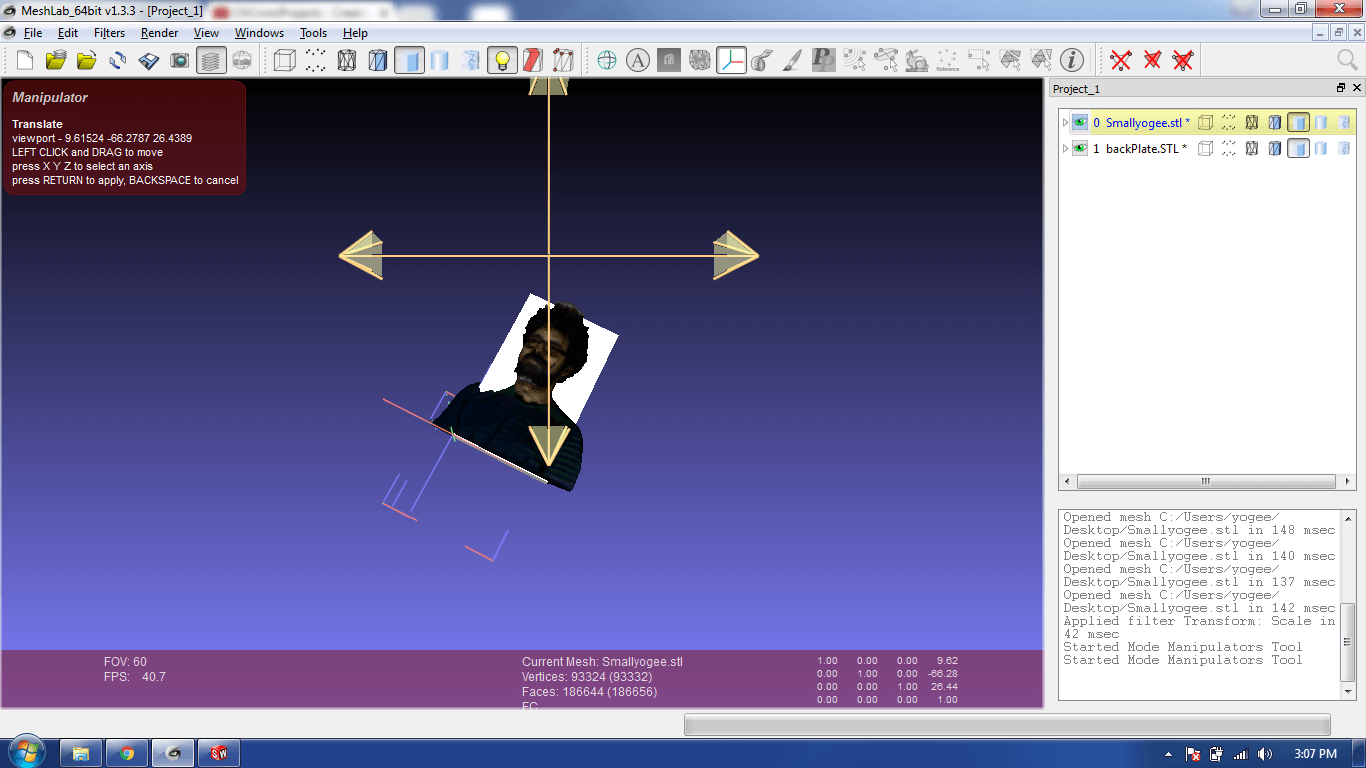Delete selected vertices with first red X
1366x768 pixels.
click(1121, 61)
